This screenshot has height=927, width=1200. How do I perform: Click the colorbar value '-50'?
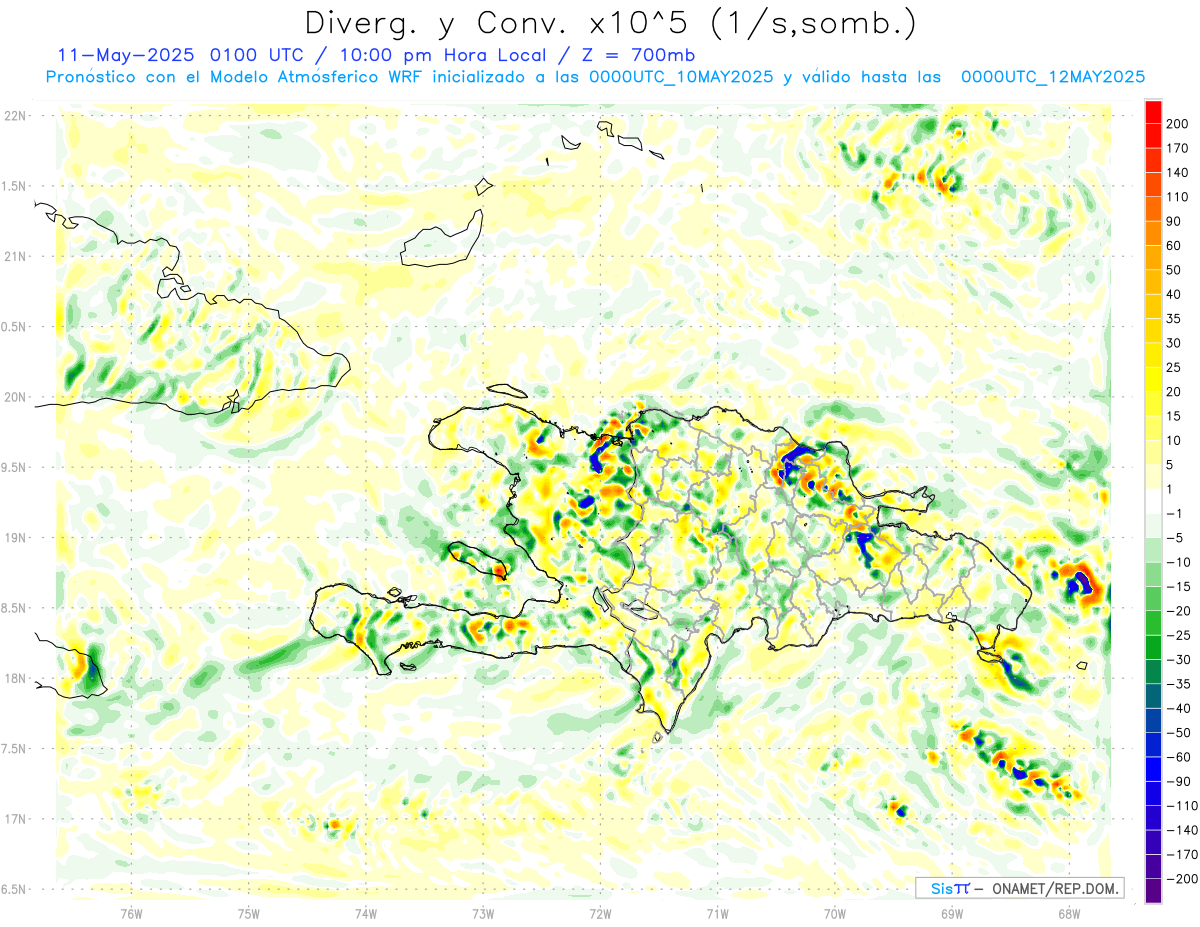[x=1179, y=734]
